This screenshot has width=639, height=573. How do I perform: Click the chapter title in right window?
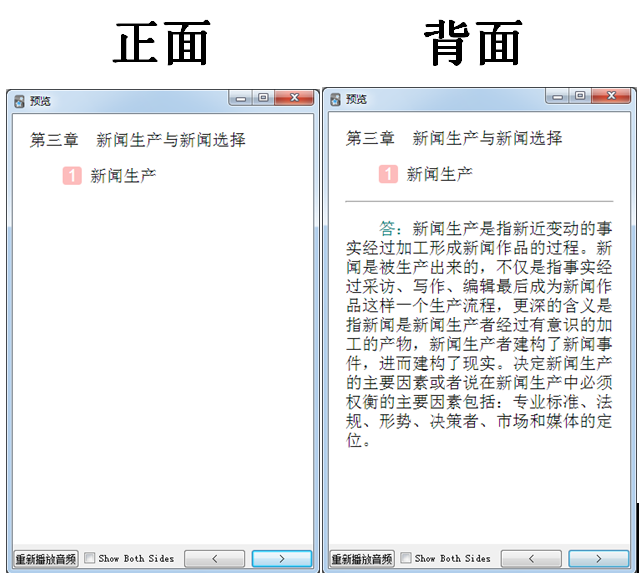click(454, 138)
